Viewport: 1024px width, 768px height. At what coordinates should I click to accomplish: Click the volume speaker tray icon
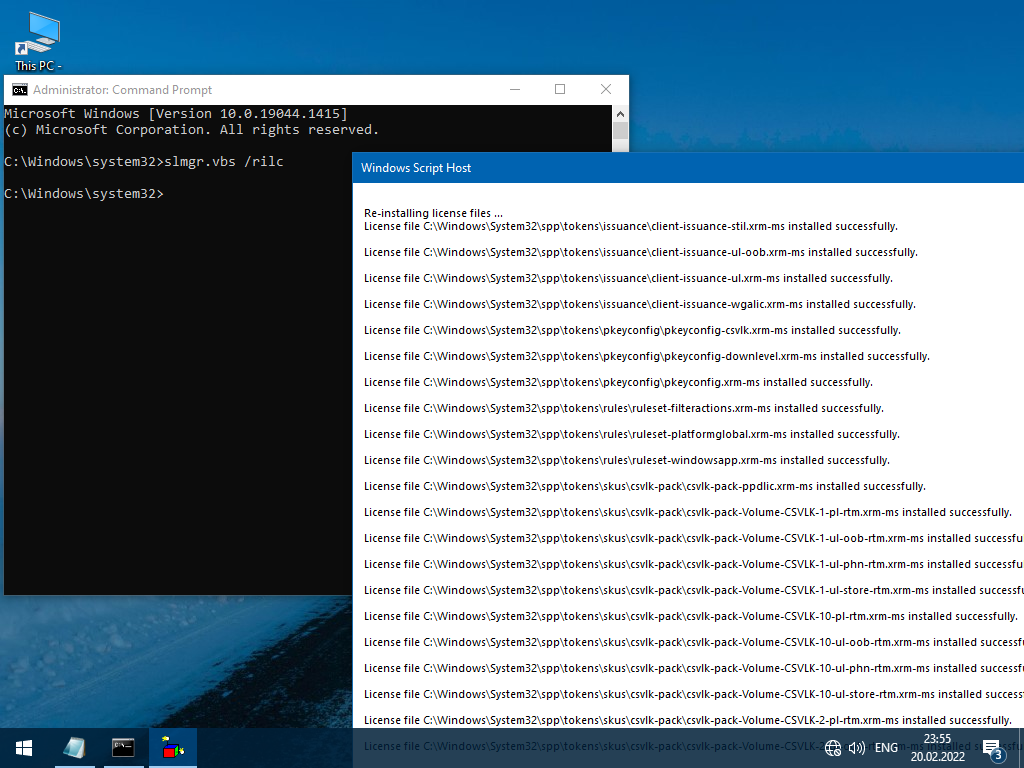[857, 747]
